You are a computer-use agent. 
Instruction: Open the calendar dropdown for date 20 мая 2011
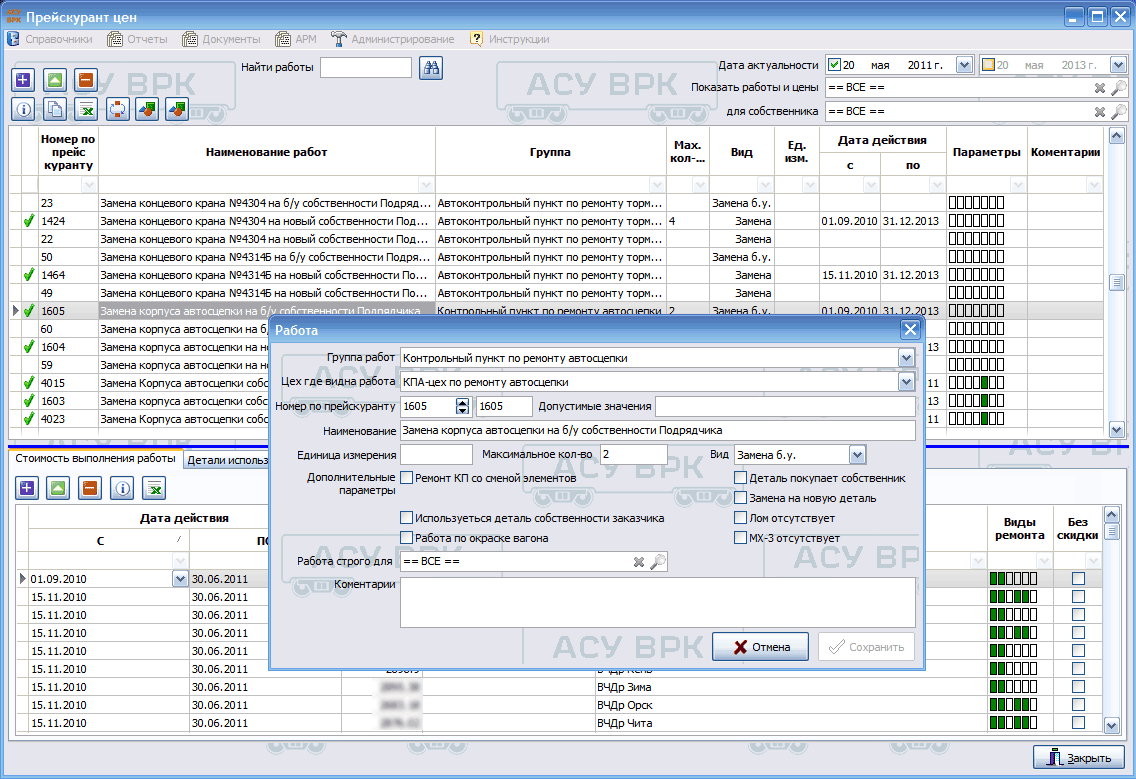964,64
